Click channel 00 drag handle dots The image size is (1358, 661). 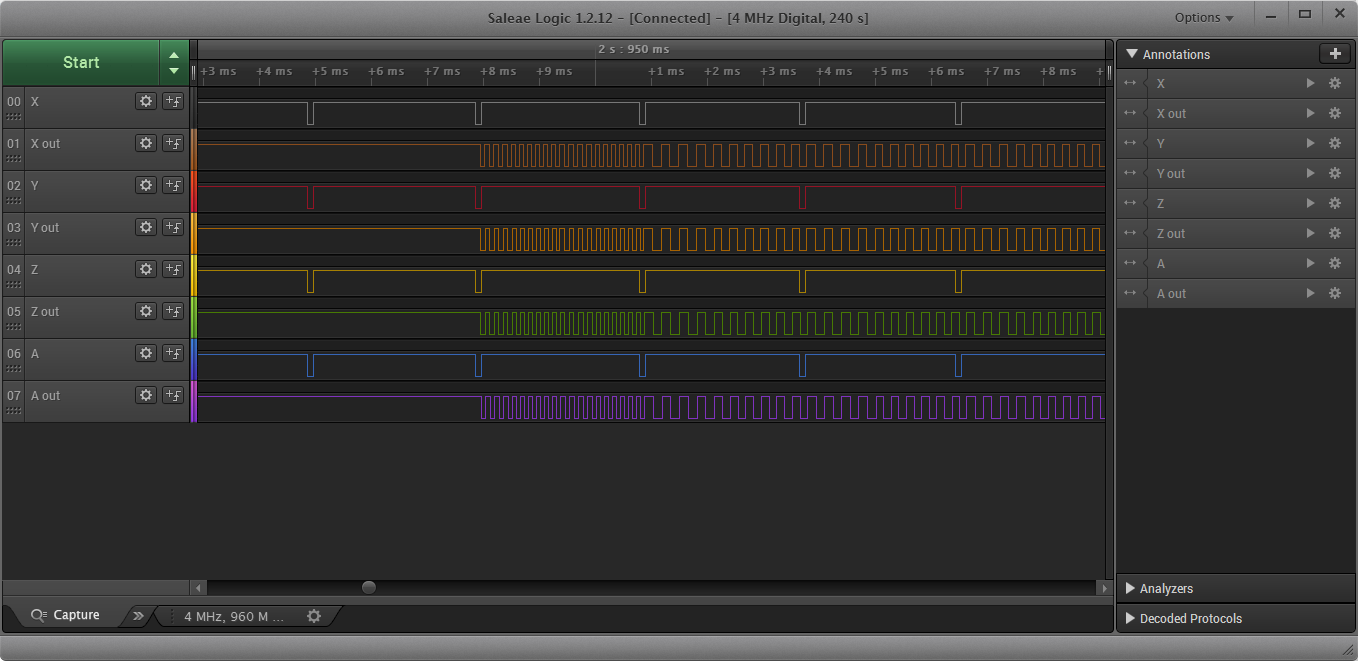pyautogui.click(x=14, y=116)
